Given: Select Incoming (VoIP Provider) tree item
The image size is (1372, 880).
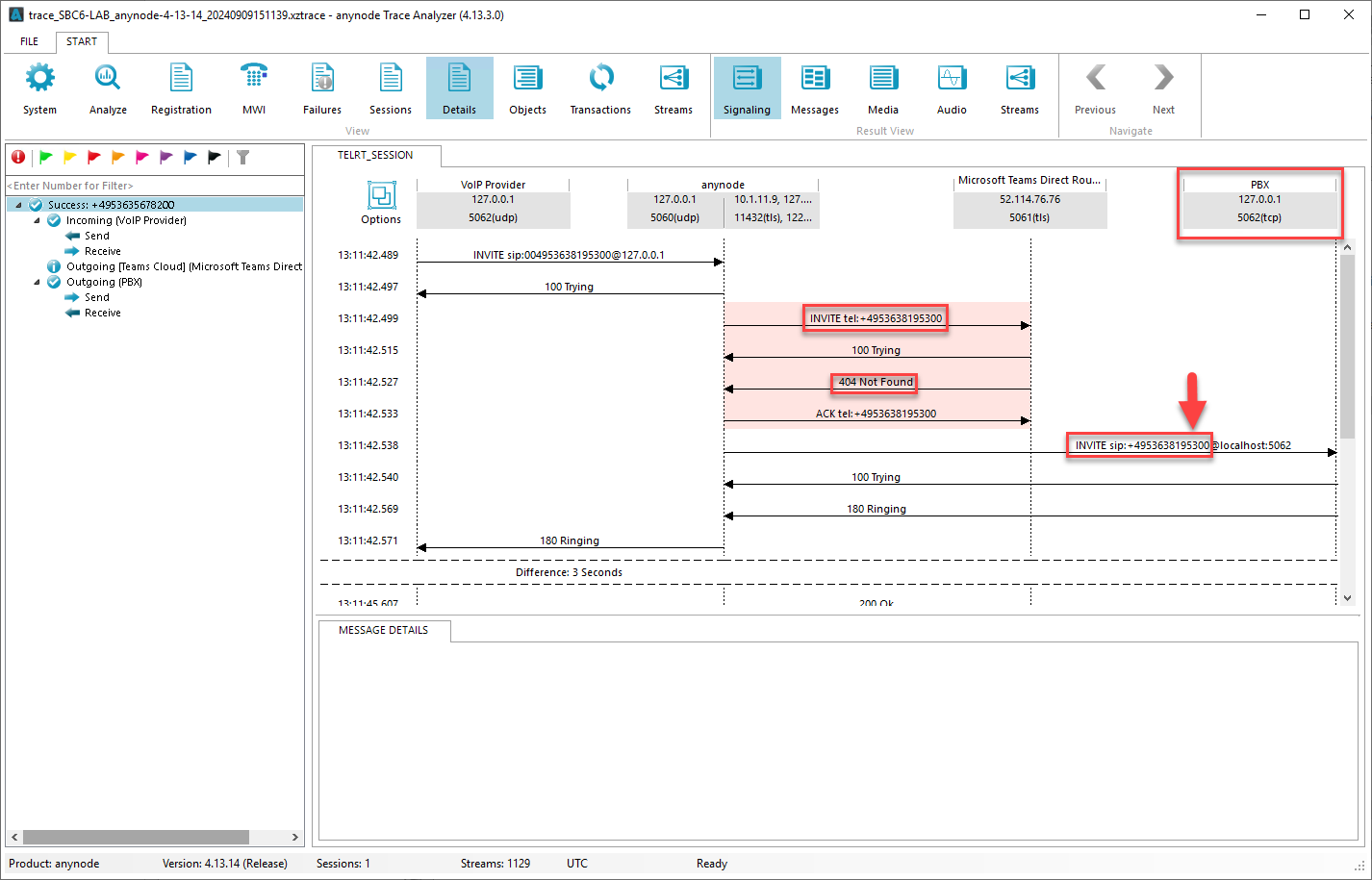Looking at the screenshot, I should click(126, 220).
